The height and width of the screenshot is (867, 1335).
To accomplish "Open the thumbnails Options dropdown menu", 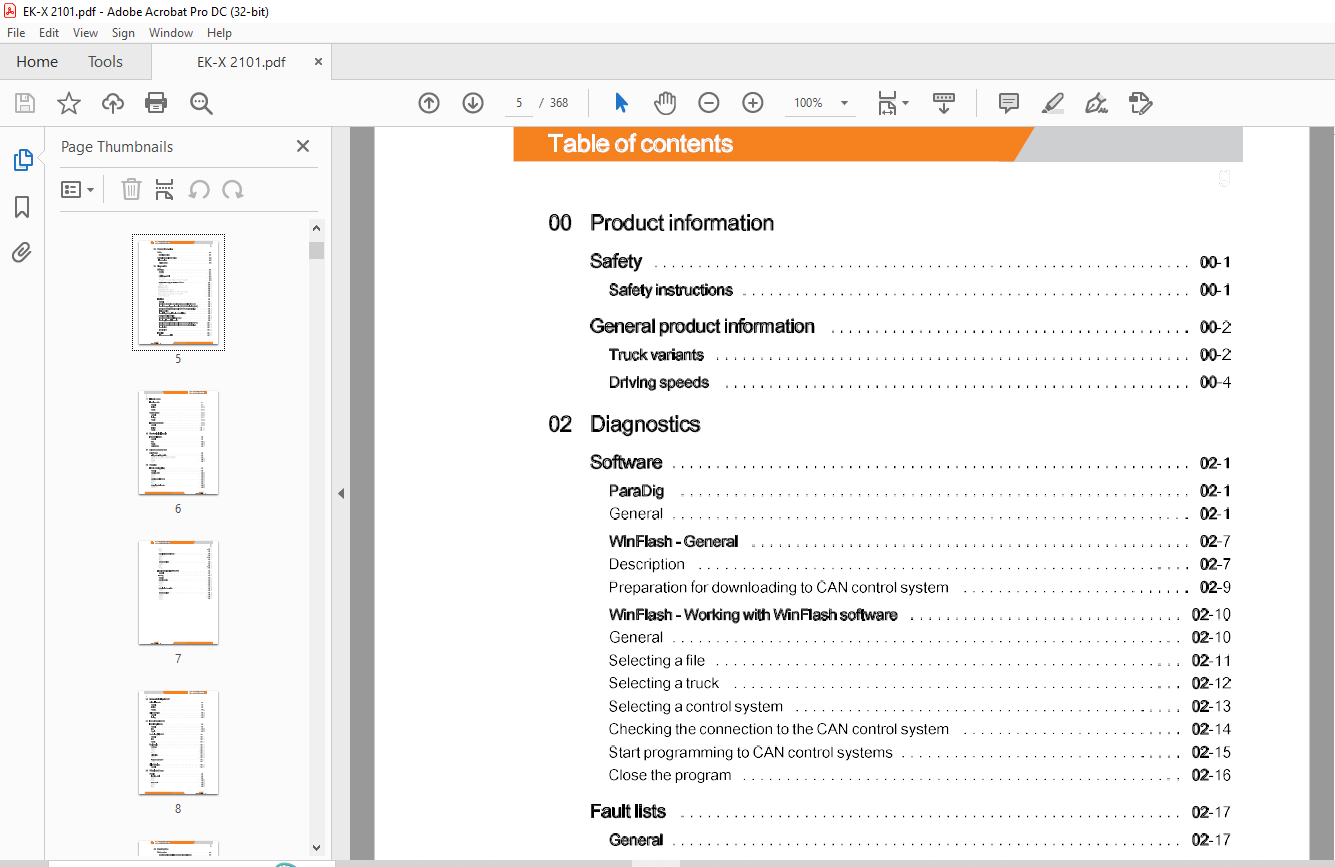I will click(x=78, y=189).
